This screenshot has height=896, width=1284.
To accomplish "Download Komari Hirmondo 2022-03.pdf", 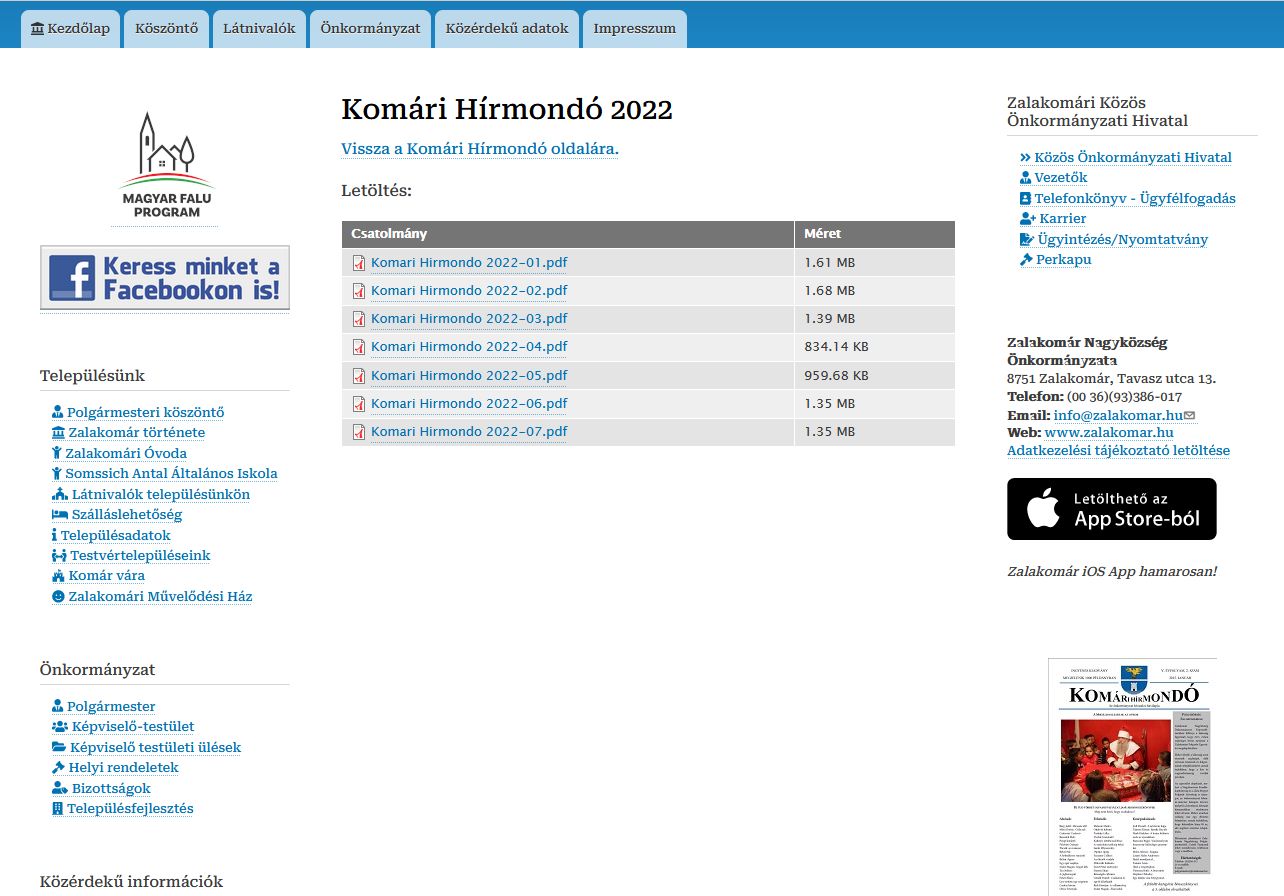I will click(x=469, y=319).
